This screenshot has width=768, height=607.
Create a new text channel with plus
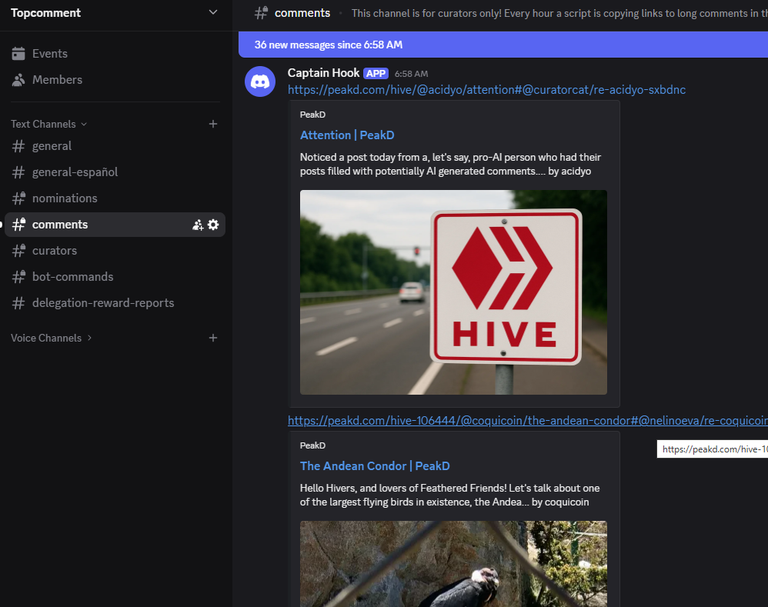pos(213,124)
